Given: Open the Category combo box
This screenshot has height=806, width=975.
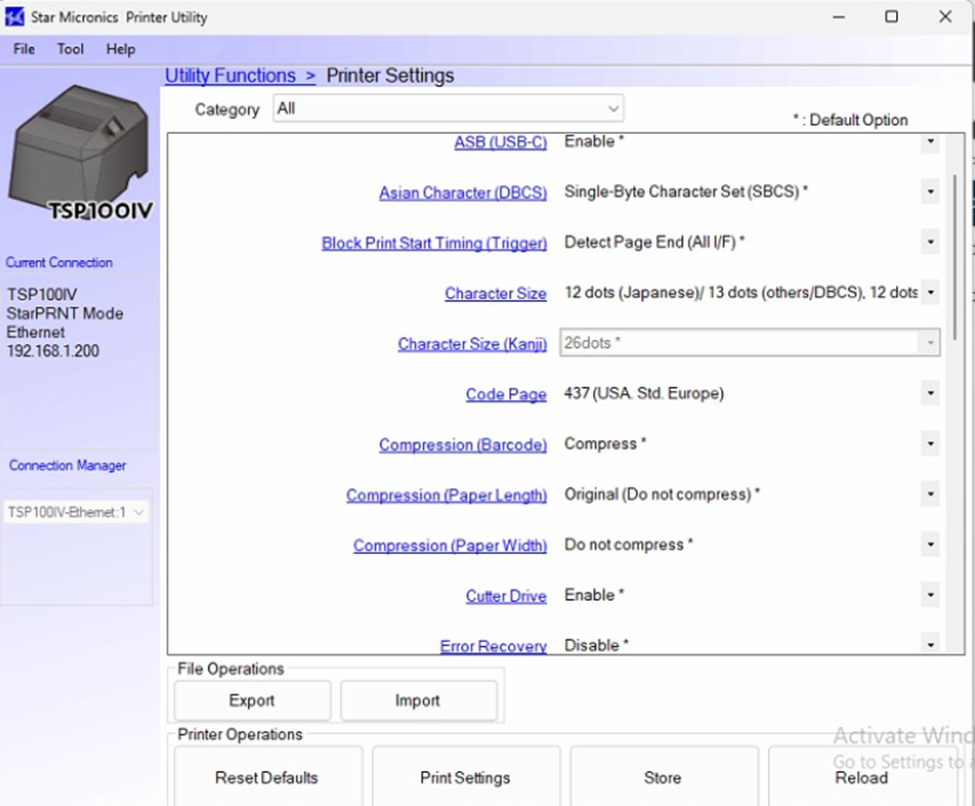Looking at the screenshot, I should pyautogui.click(x=448, y=109).
